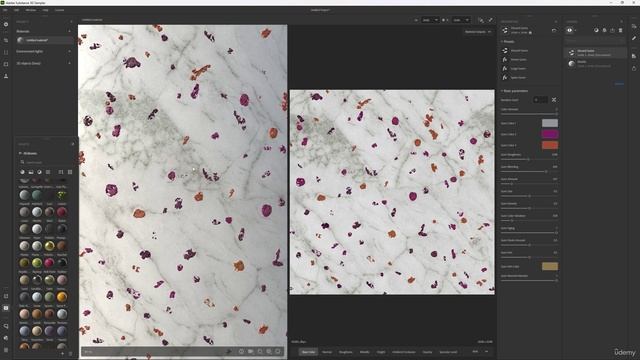Viewport: 640px width, 360px height.
Task: Toggle the sphere material filter in Assets
Action: click(22, 172)
